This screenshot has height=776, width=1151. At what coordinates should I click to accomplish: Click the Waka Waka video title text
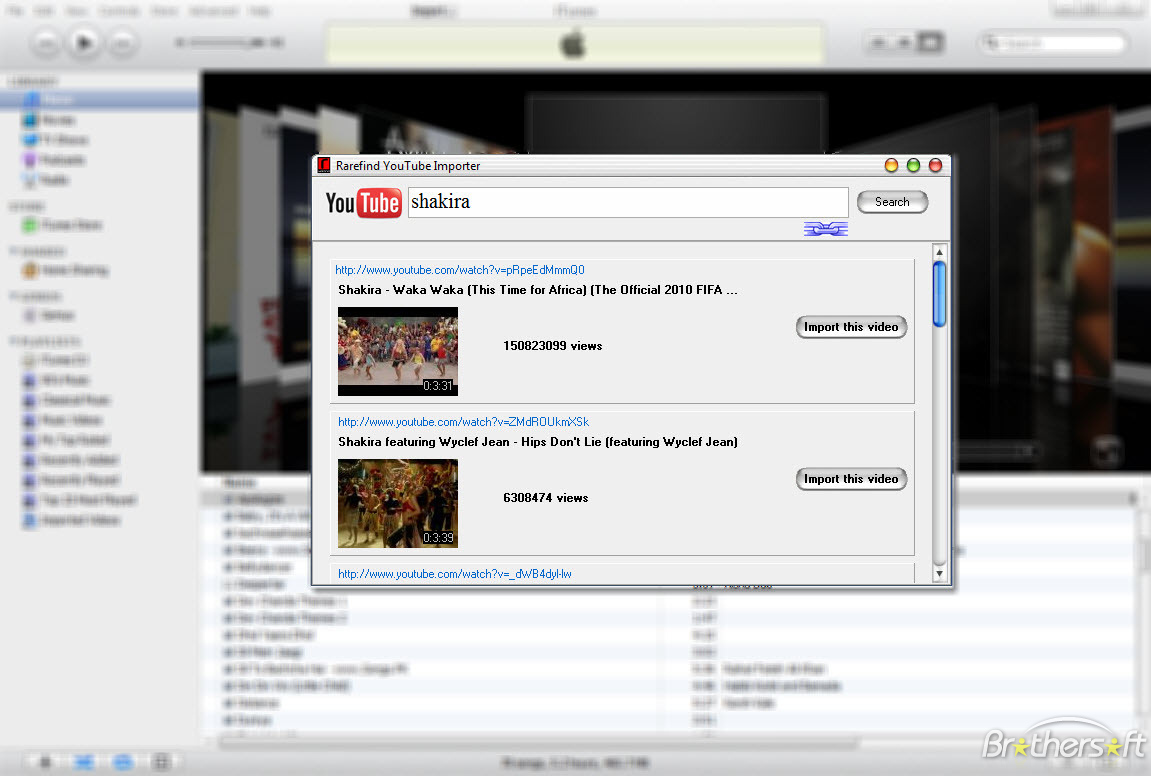(x=538, y=289)
